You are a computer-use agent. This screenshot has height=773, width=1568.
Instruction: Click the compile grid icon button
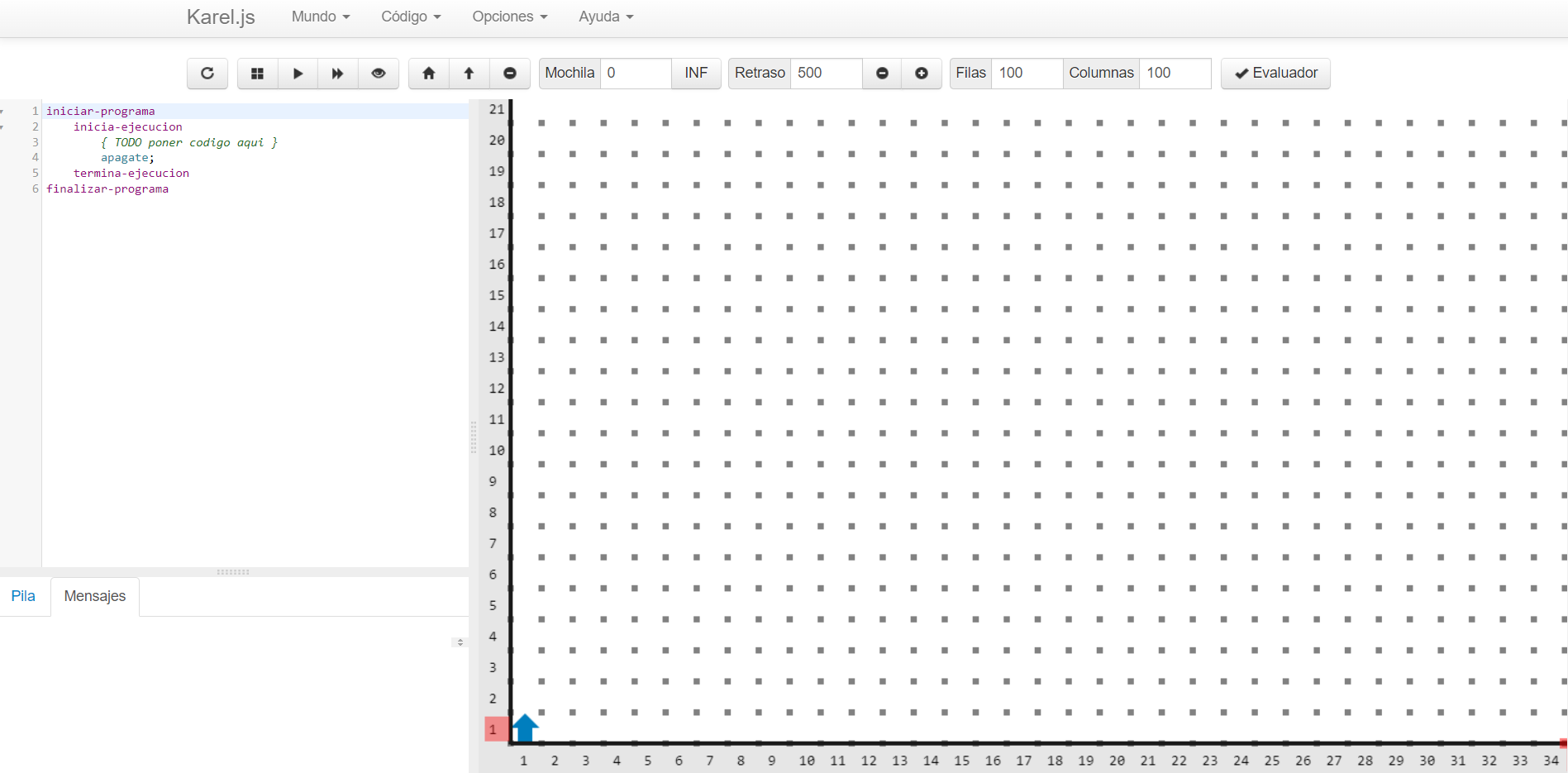(x=258, y=74)
